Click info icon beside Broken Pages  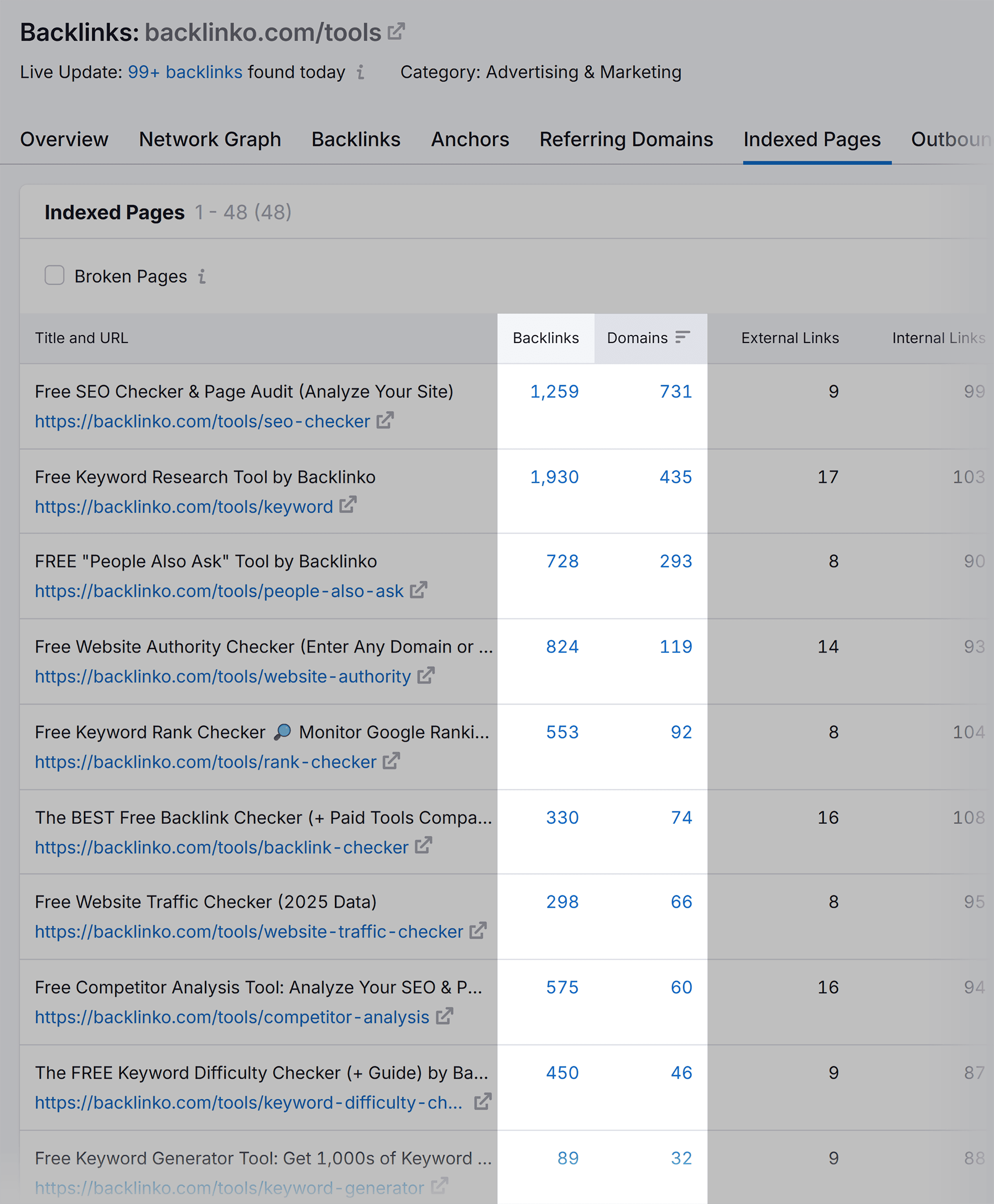coord(202,276)
